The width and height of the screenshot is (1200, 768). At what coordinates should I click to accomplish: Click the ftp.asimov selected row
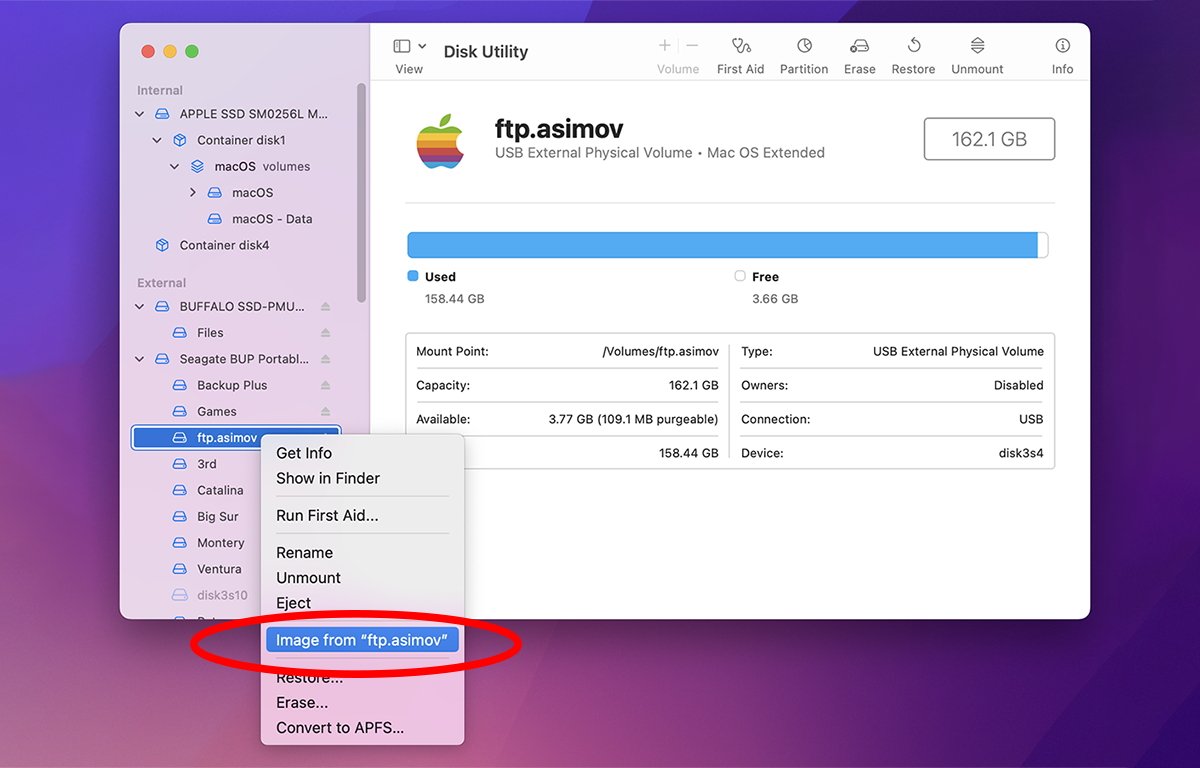(x=236, y=437)
